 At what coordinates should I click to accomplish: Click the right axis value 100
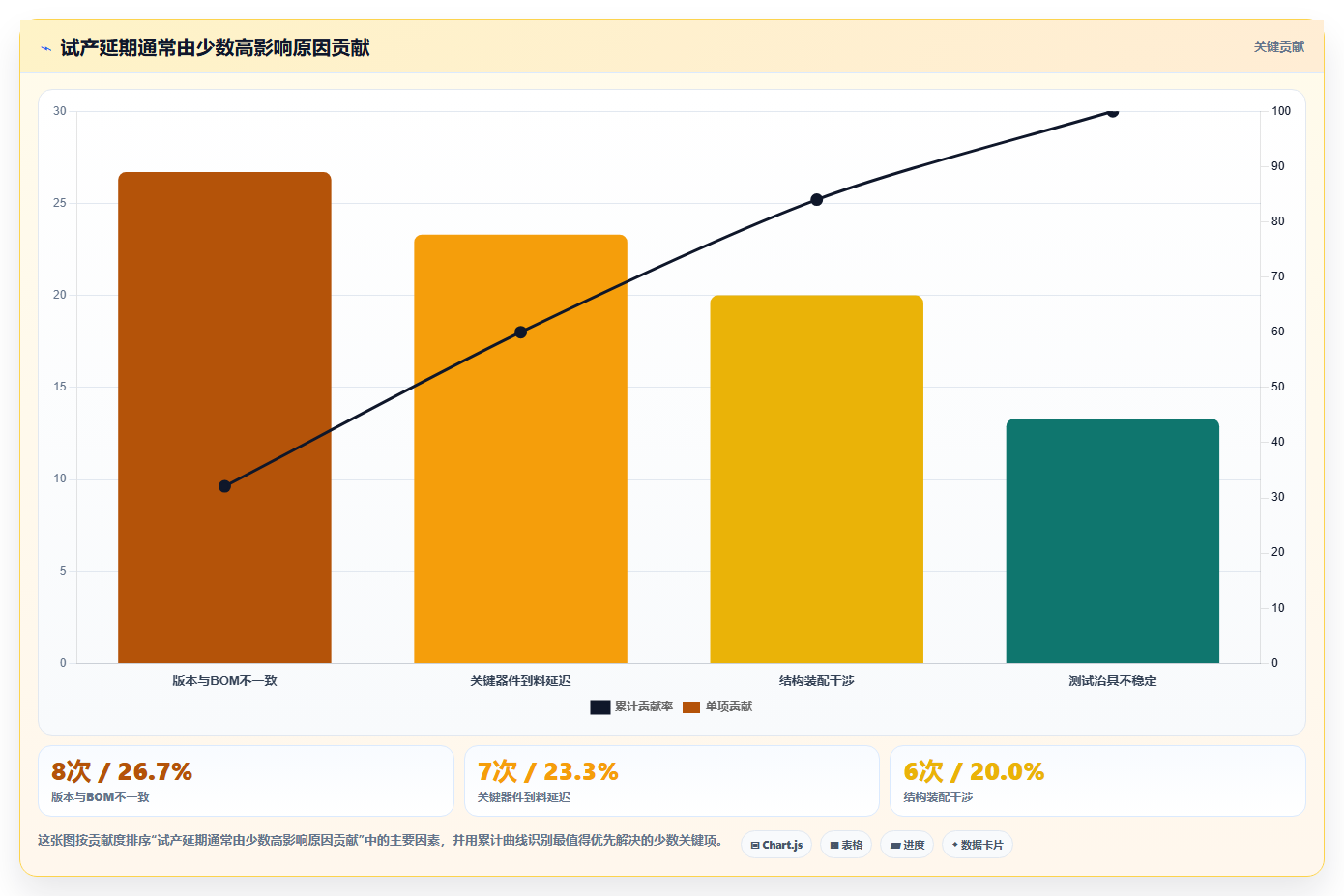click(x=1281, y=111)
